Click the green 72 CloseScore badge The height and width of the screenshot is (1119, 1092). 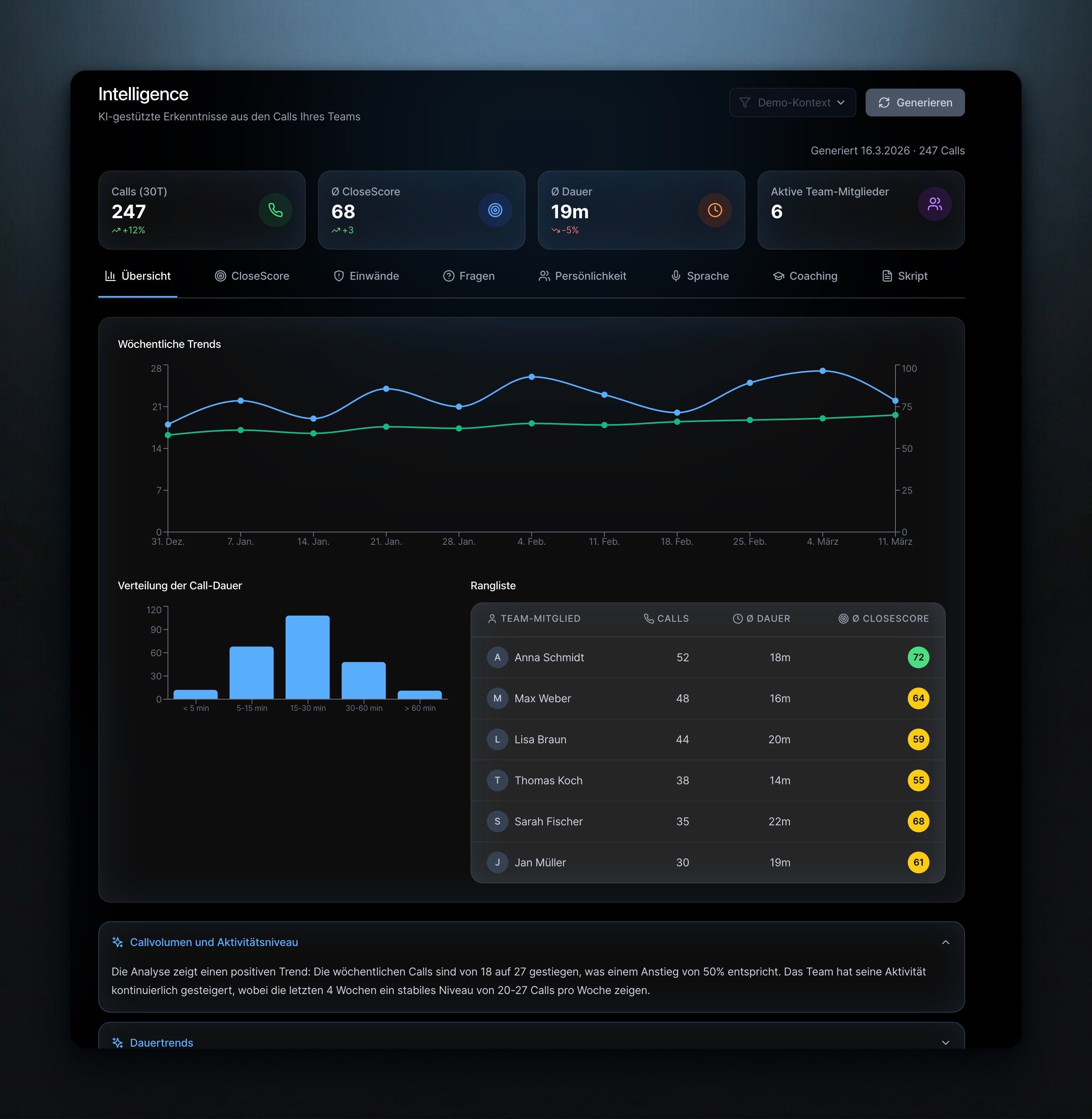point(918,657)
